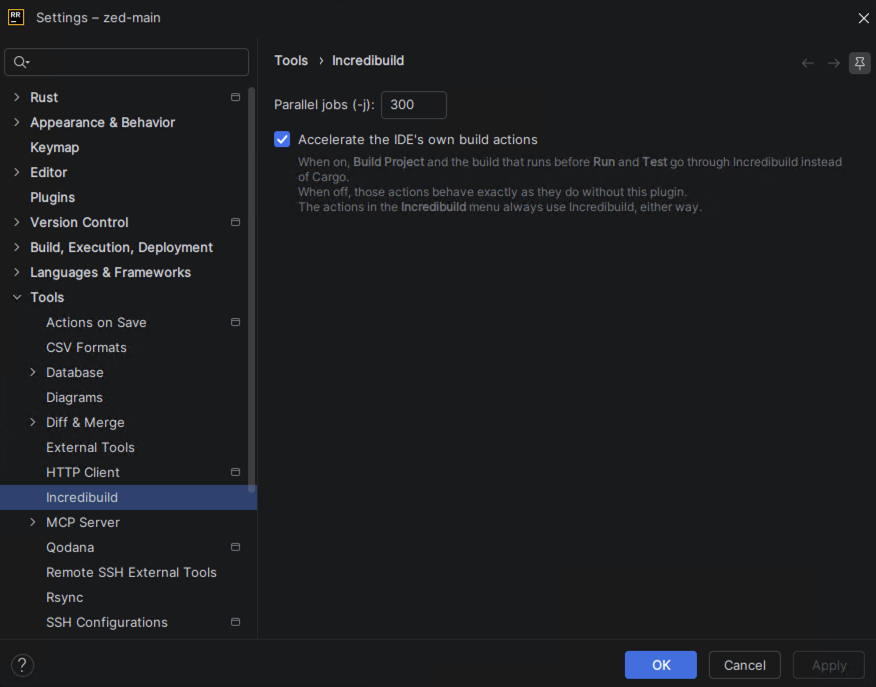The width and height of the screenshot is (876, 687).
Task: Expand the Version Control node
Action: 17,222
